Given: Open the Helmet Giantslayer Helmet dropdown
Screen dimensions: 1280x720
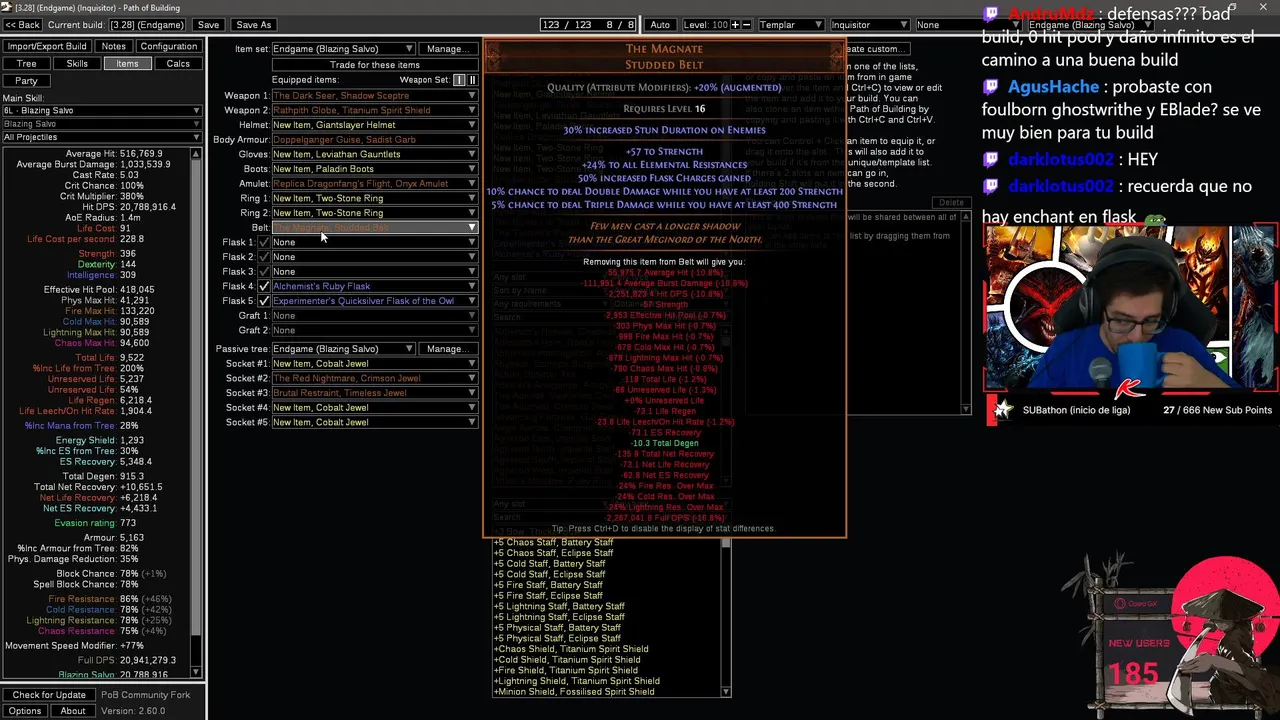Looking at the screenshot, I should pyautogui.click(x=375, y=125).
